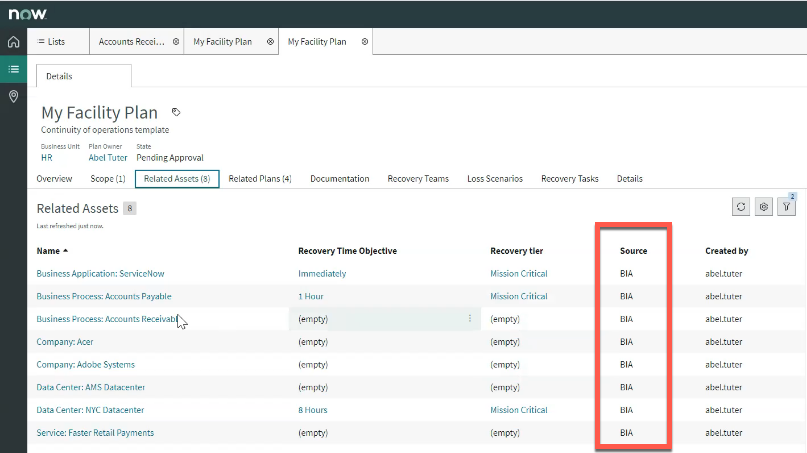
Task: Open Business Application: ServiceNow record
Action: (100, 273)
